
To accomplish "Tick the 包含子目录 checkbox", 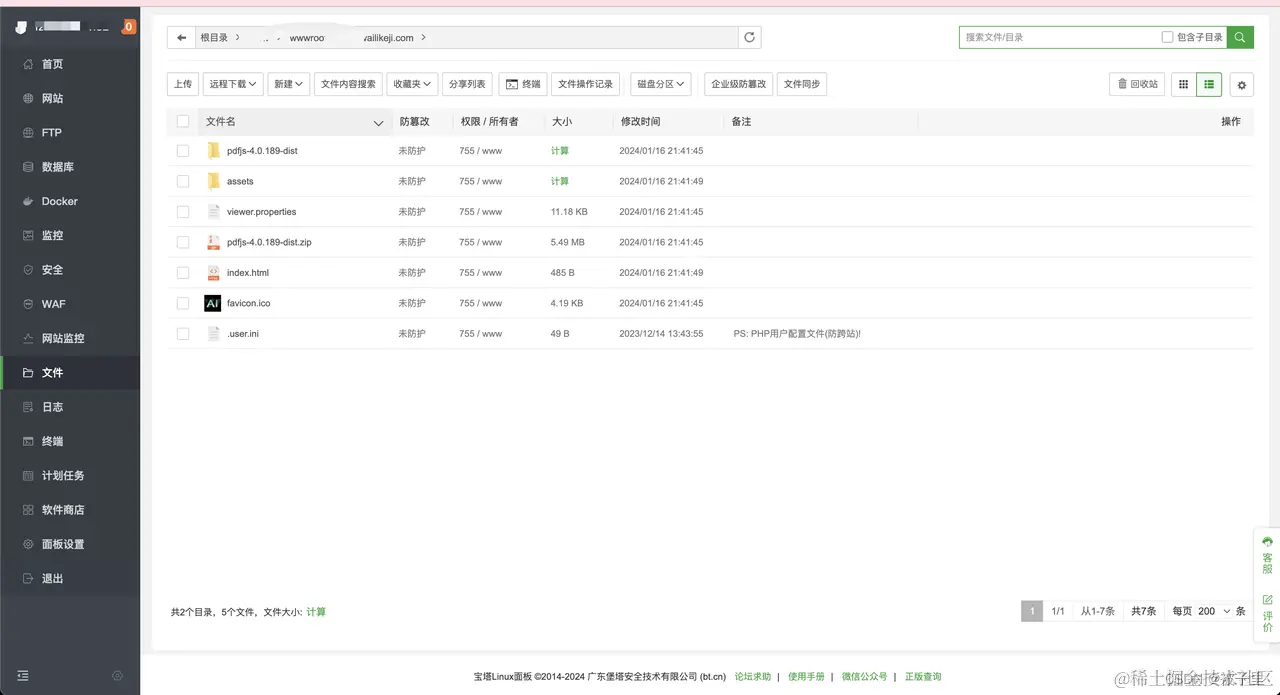I will click(1167, 37).
